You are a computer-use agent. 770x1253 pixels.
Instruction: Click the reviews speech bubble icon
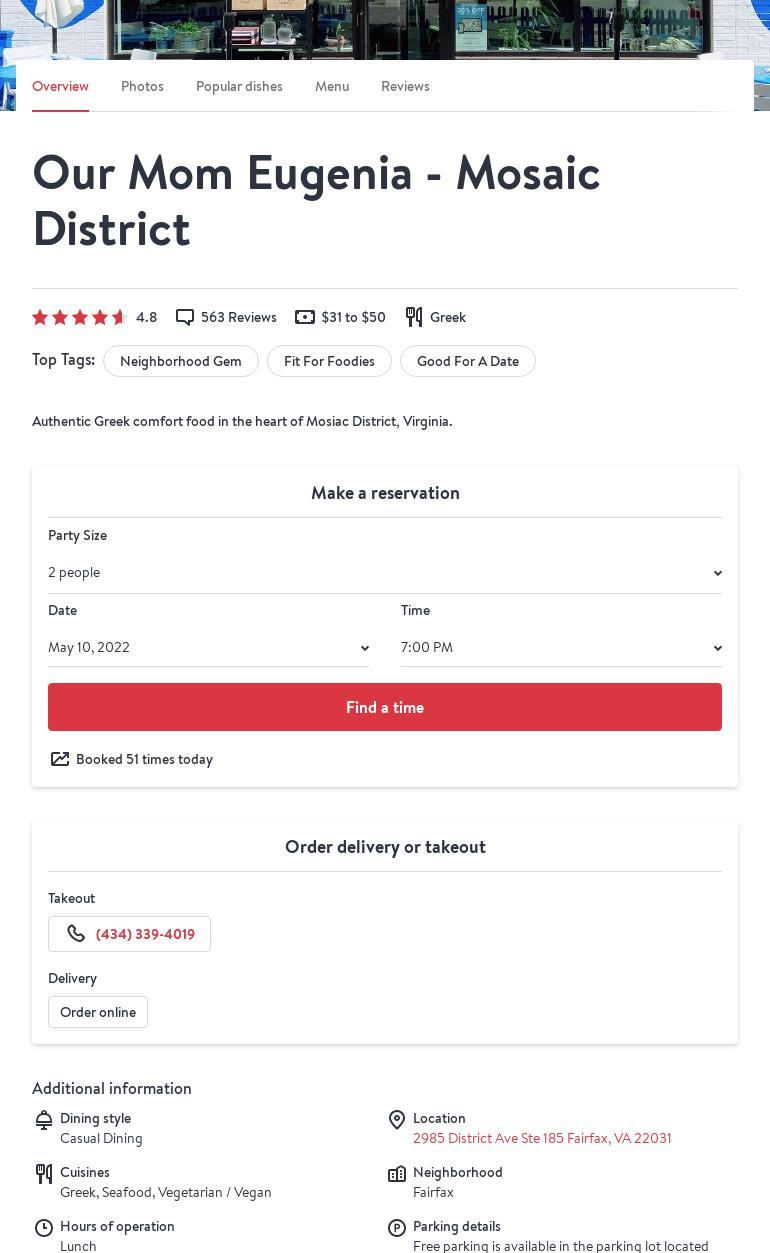coord(185,317)
